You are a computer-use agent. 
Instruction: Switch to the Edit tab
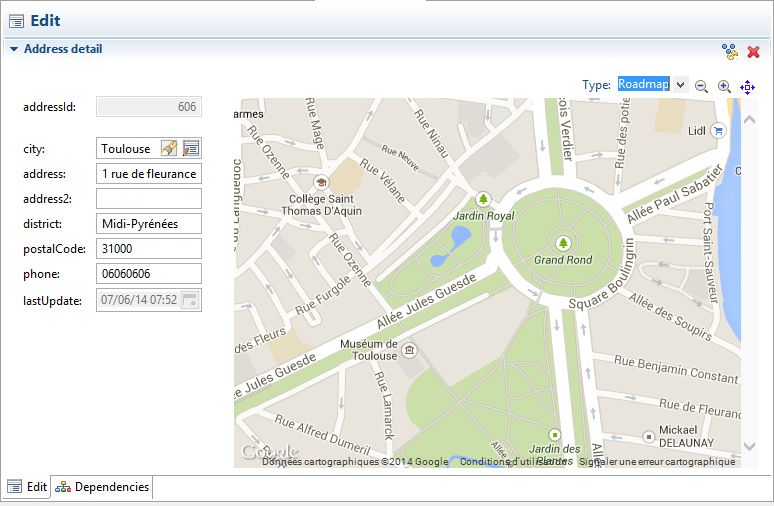click(x=27, y=487)
